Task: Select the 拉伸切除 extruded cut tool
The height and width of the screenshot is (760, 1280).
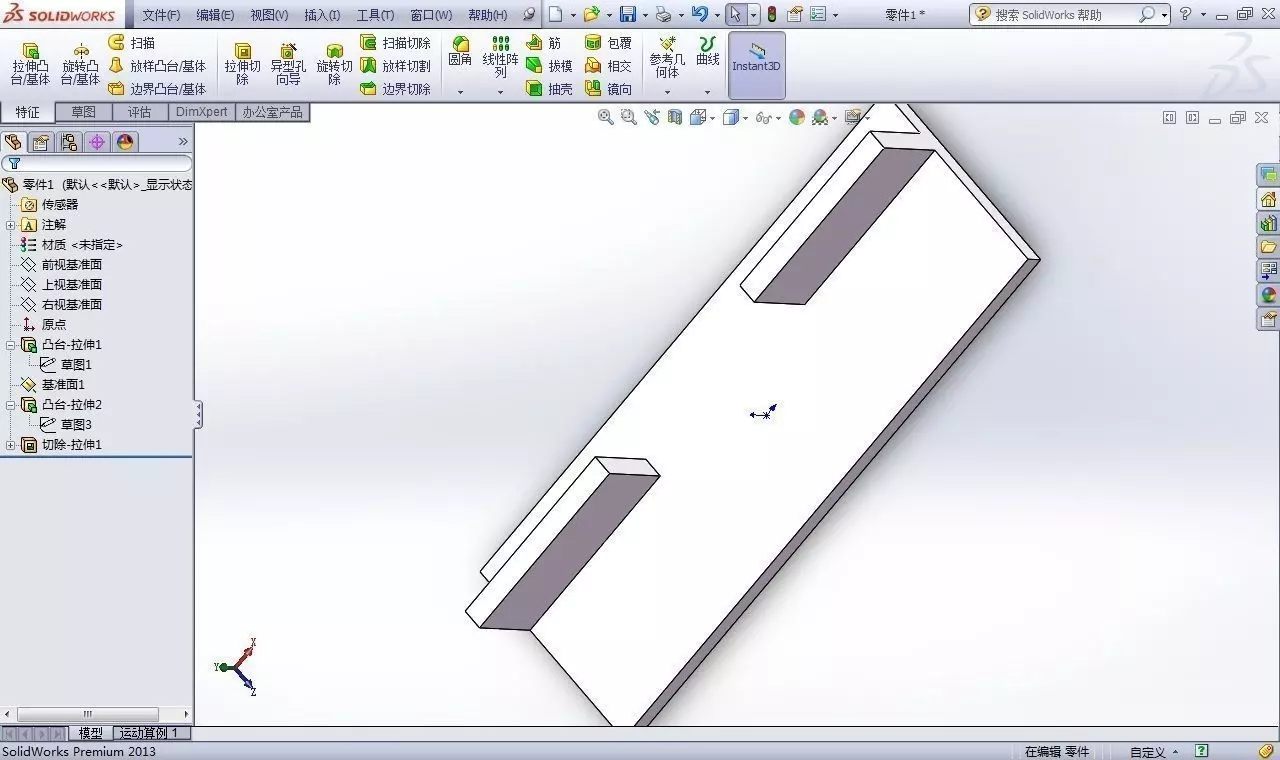Action: click(242, 65)
